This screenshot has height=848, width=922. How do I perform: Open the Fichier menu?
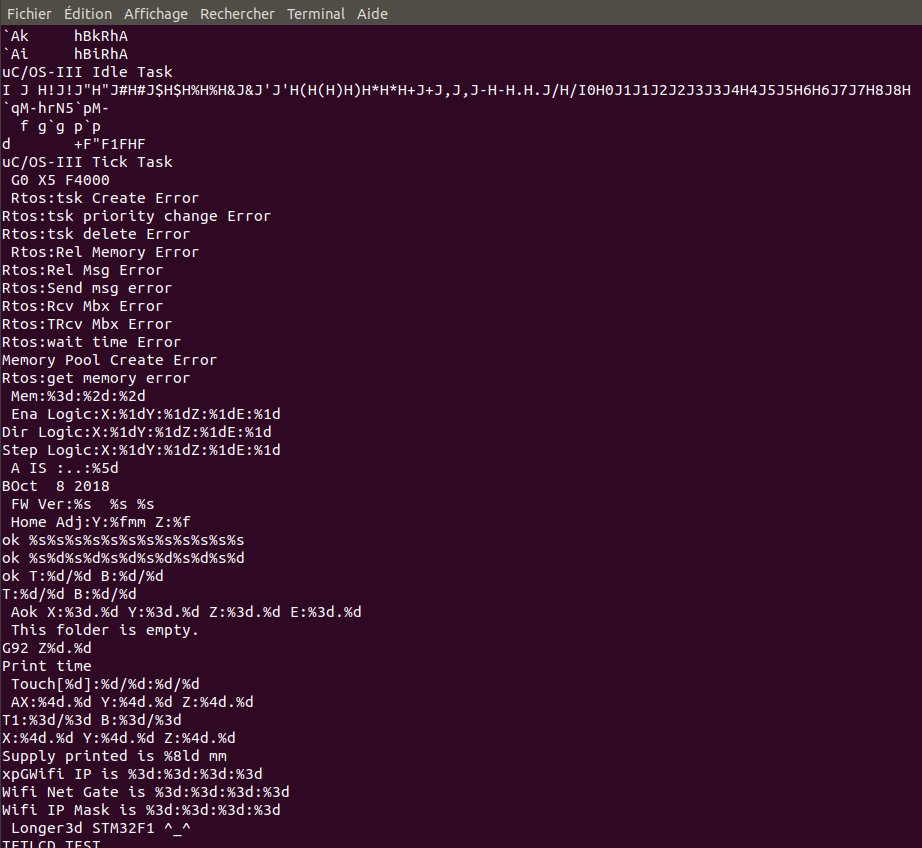(x=29, y=14)
